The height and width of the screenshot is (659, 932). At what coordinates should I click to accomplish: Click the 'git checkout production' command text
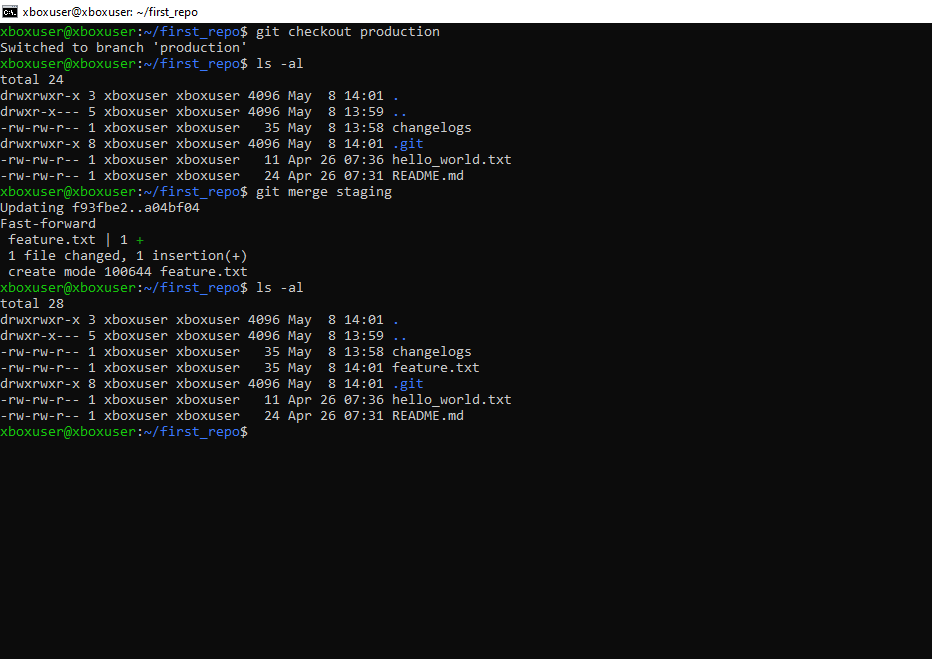click(x=347, y=32)
